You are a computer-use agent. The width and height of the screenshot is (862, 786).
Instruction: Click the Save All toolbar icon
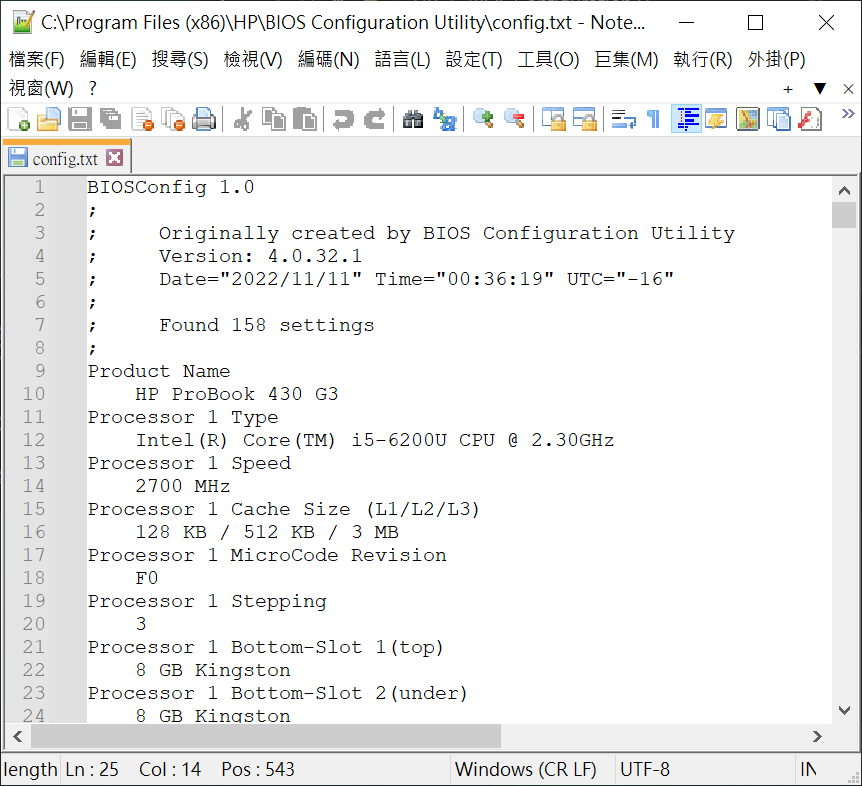pos(110,119)
